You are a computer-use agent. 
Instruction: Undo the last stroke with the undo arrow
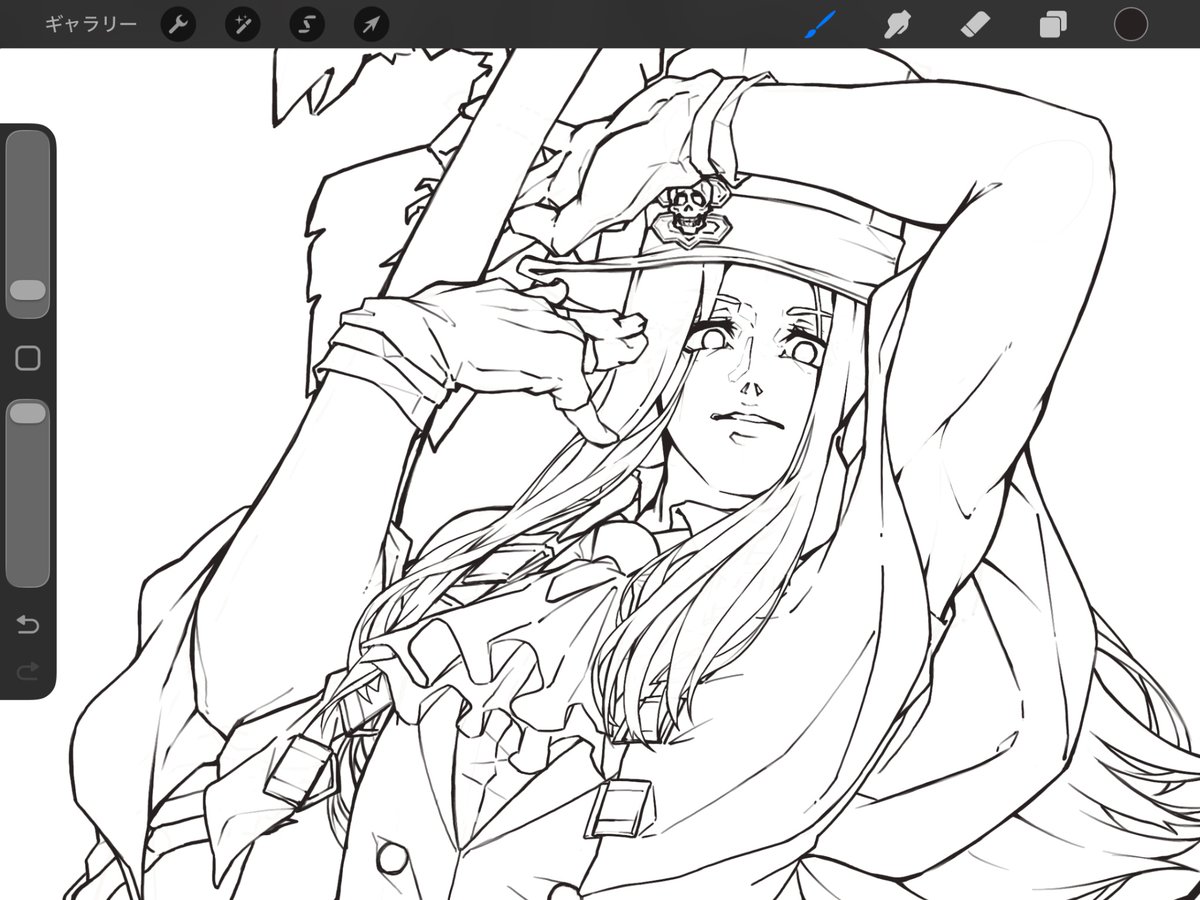coord(28,626)
